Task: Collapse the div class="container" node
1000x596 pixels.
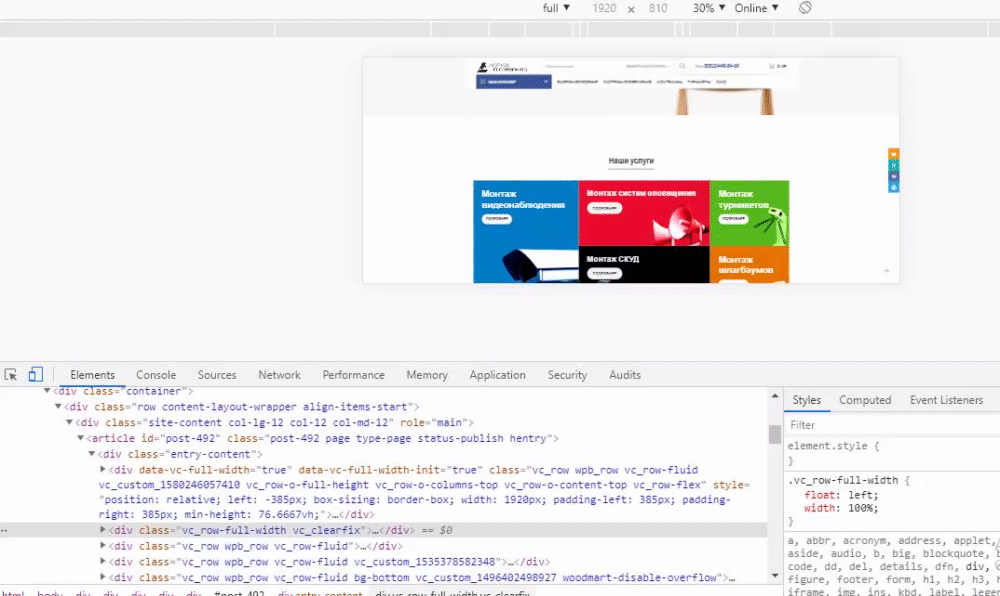Action: pos(47,391)
